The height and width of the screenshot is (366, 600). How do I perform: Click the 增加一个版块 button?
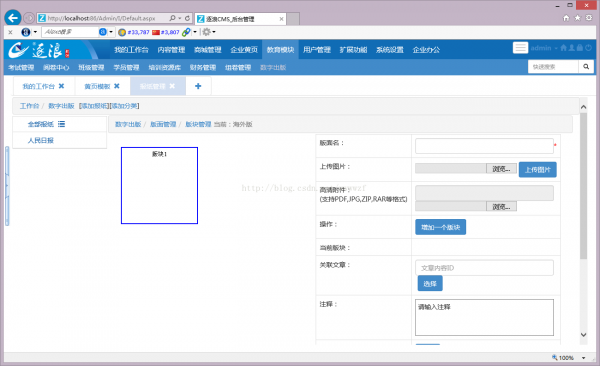click(440, 227)
